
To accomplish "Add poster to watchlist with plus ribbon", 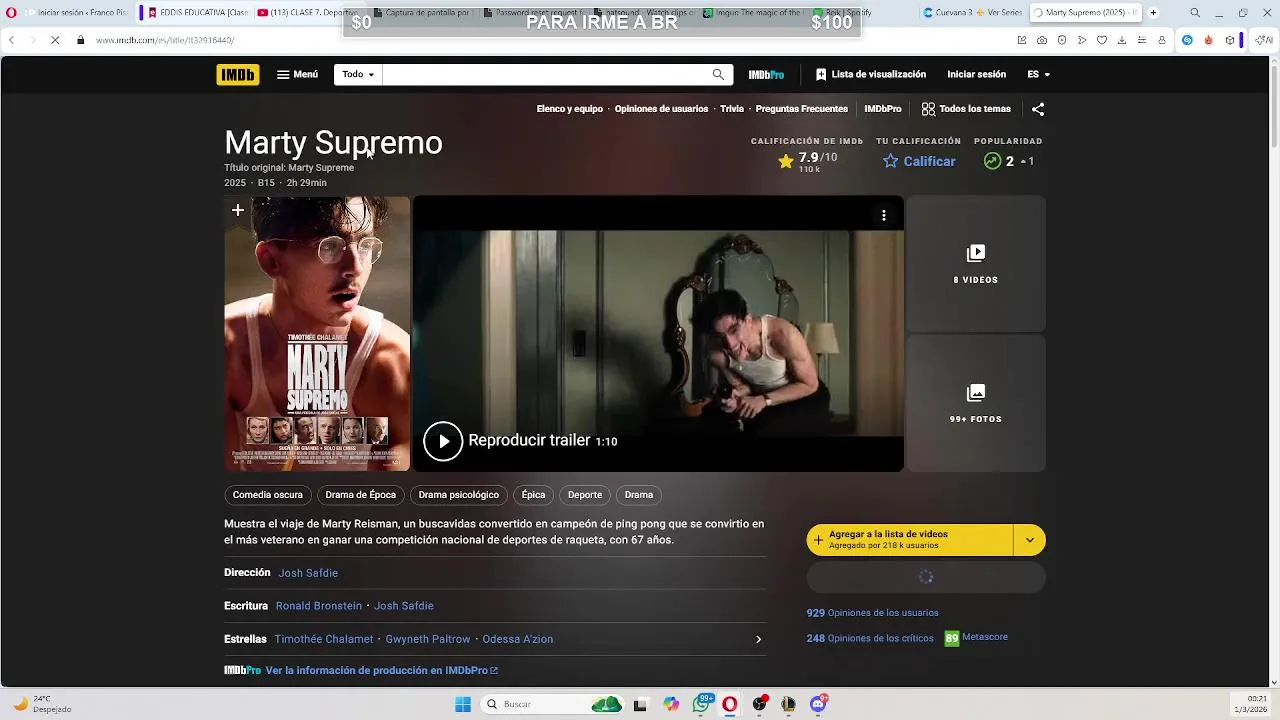I will [237, 210].
